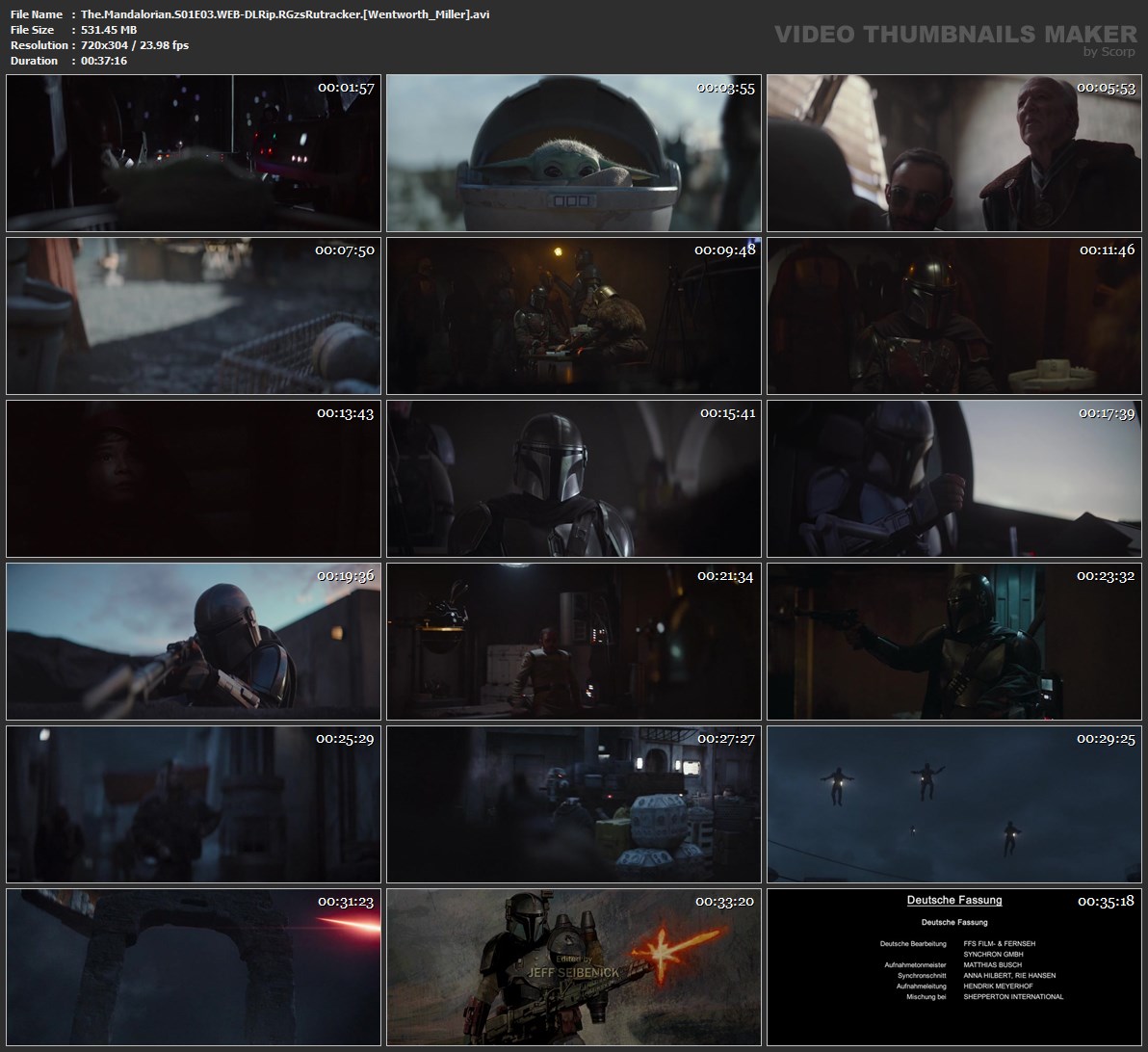Choose the 00:29:25 flying figures thumbnail

954,804
